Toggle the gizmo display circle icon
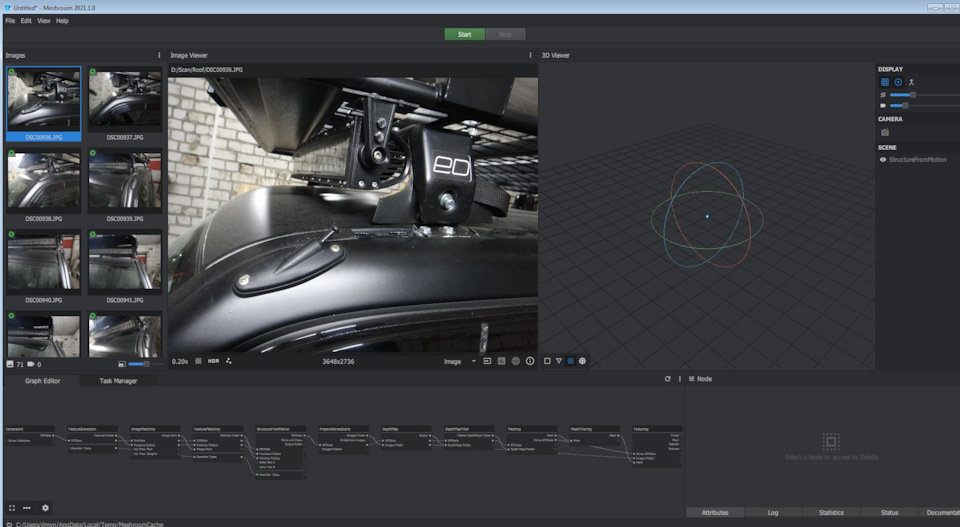The height and width of the screenshot is (527, 960). (898, 82)
